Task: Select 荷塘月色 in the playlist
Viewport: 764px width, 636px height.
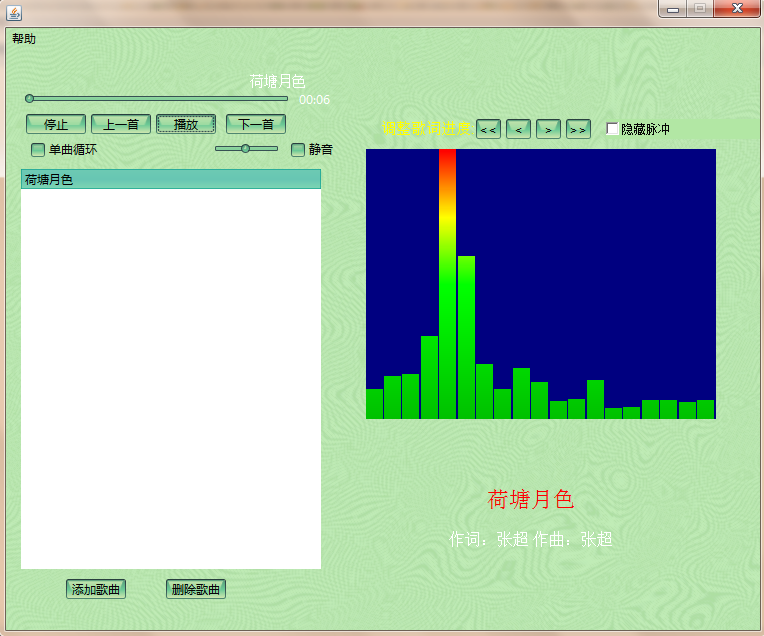Action: coord(171,179)
